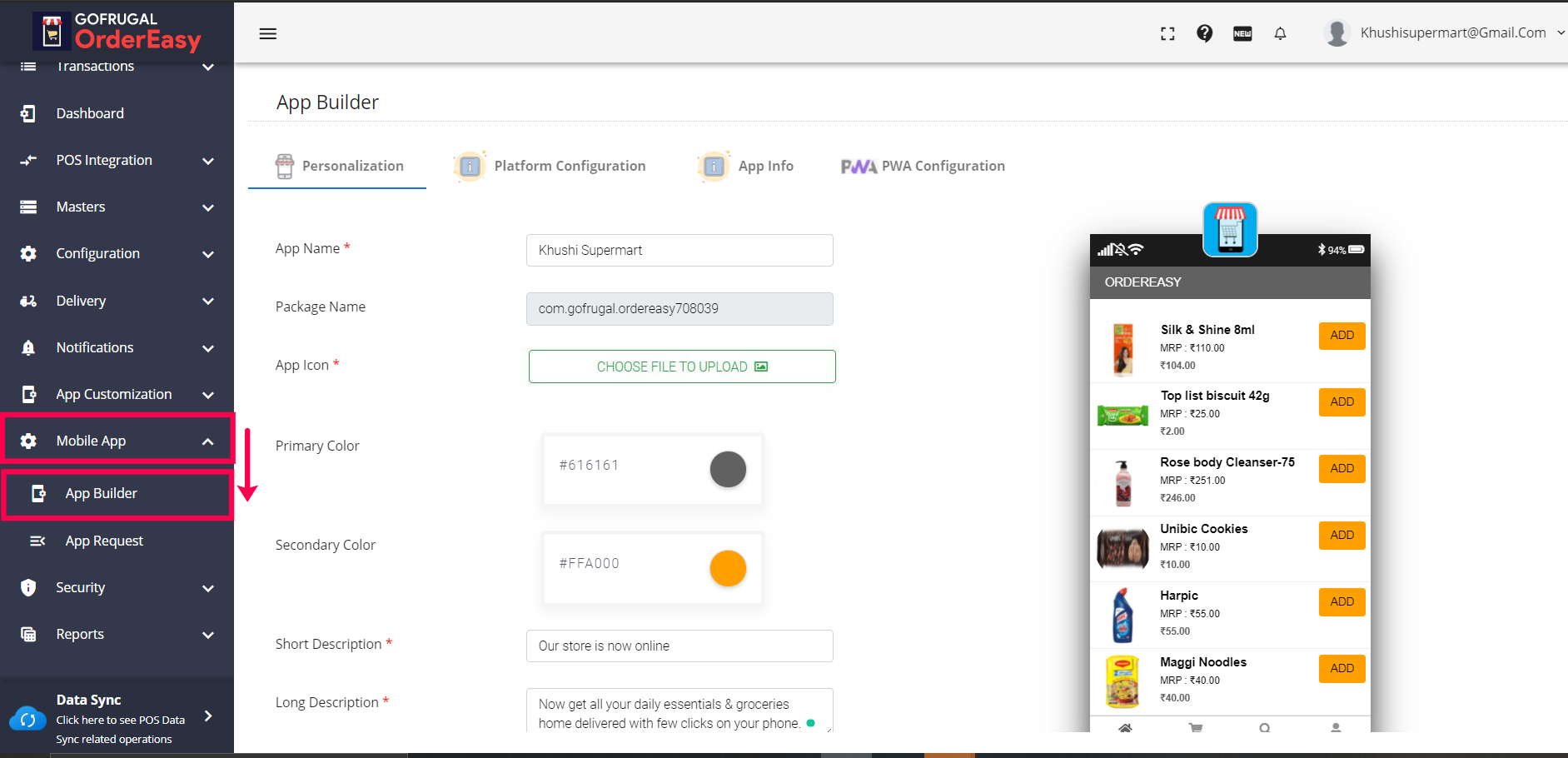1568x758 pixels.
Task: Click the NEW features icon
Action: [x=1242, y=33]
